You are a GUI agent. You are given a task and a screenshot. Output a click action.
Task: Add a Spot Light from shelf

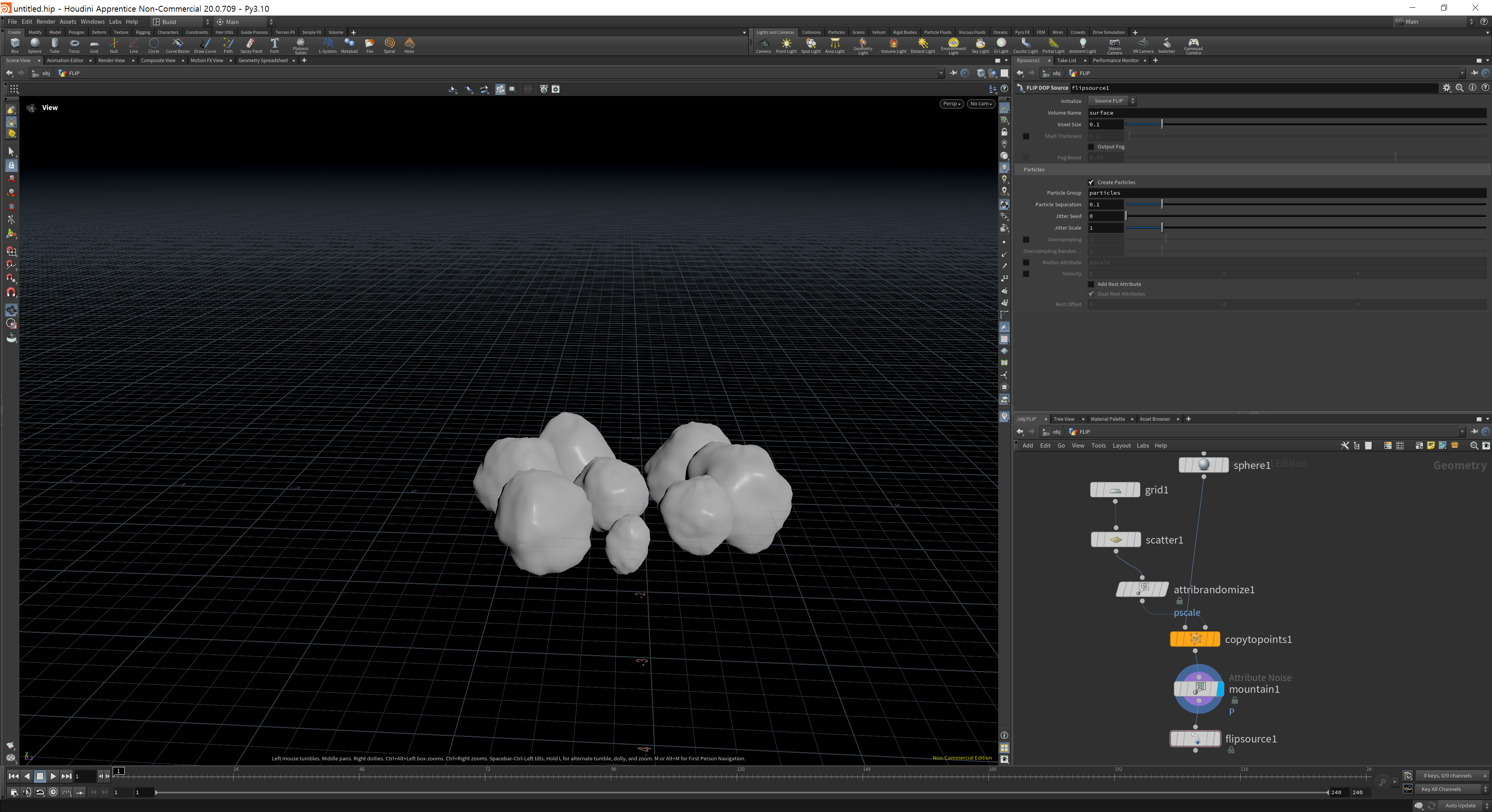[x=810, y=45]
